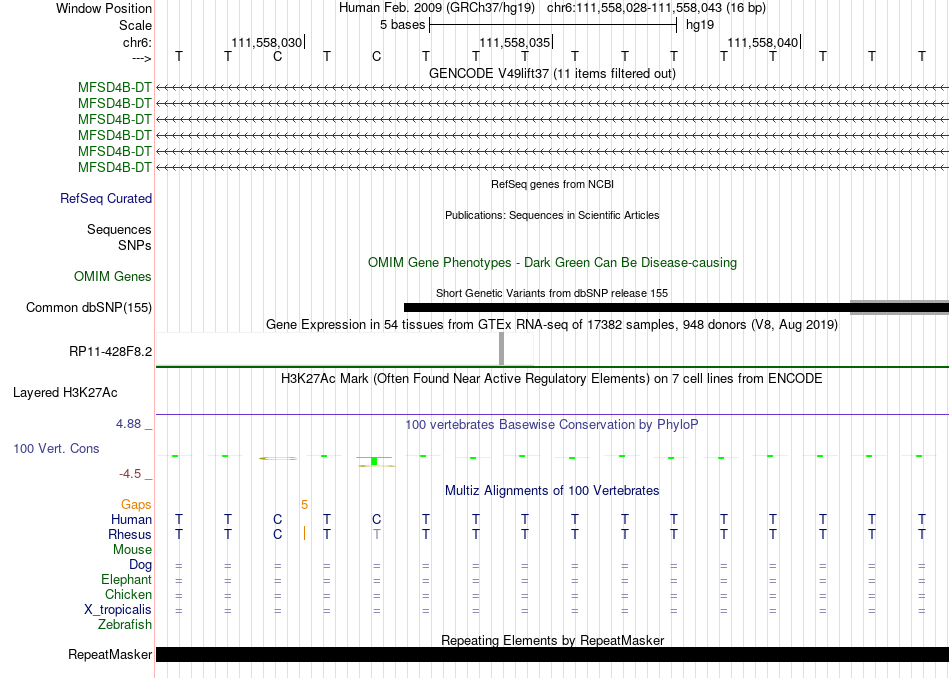Click the X_tropicalis alignment row label

118,610
